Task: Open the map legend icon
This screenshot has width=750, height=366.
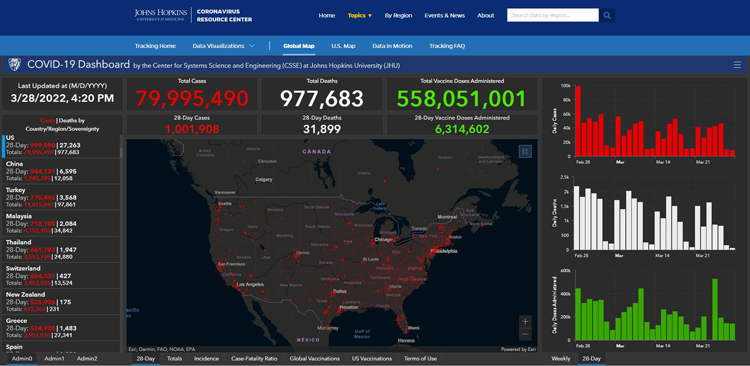Action: pyautogui.click(x=525, y=152)
